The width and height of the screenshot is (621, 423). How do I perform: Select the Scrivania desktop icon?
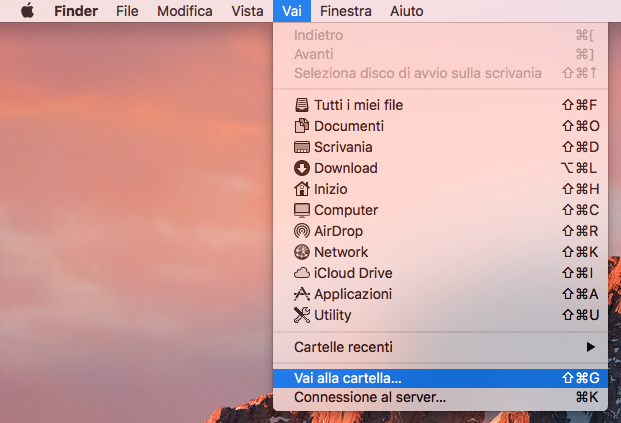(x=302, y=147)
